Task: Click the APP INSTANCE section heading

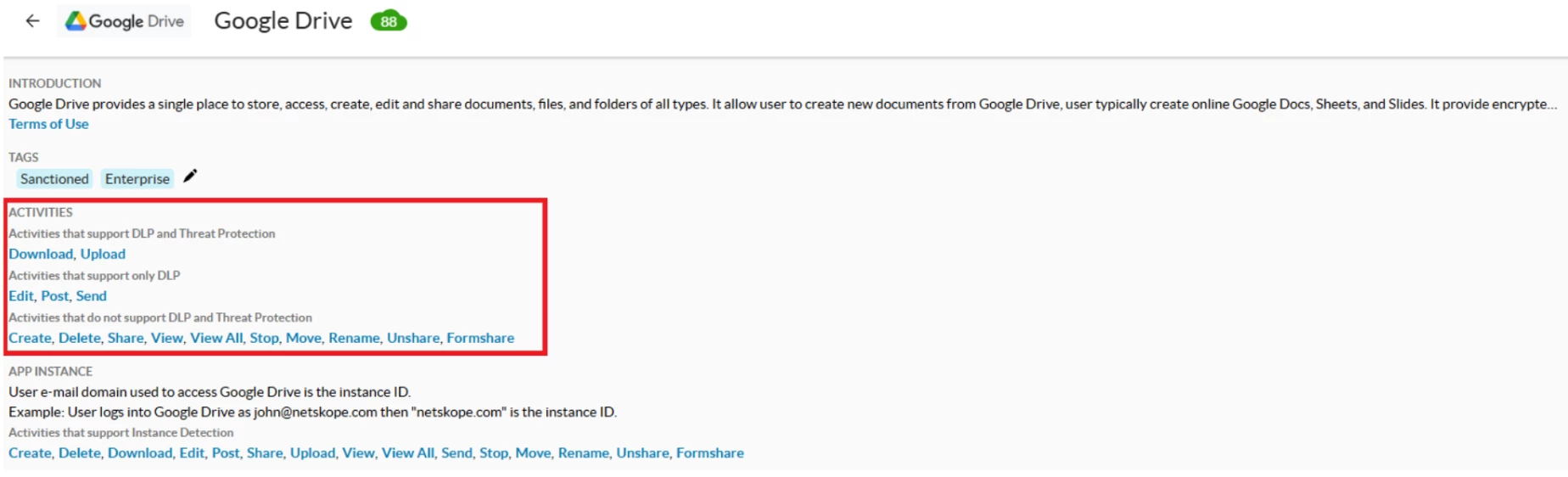Action: [x=51, y=372]
